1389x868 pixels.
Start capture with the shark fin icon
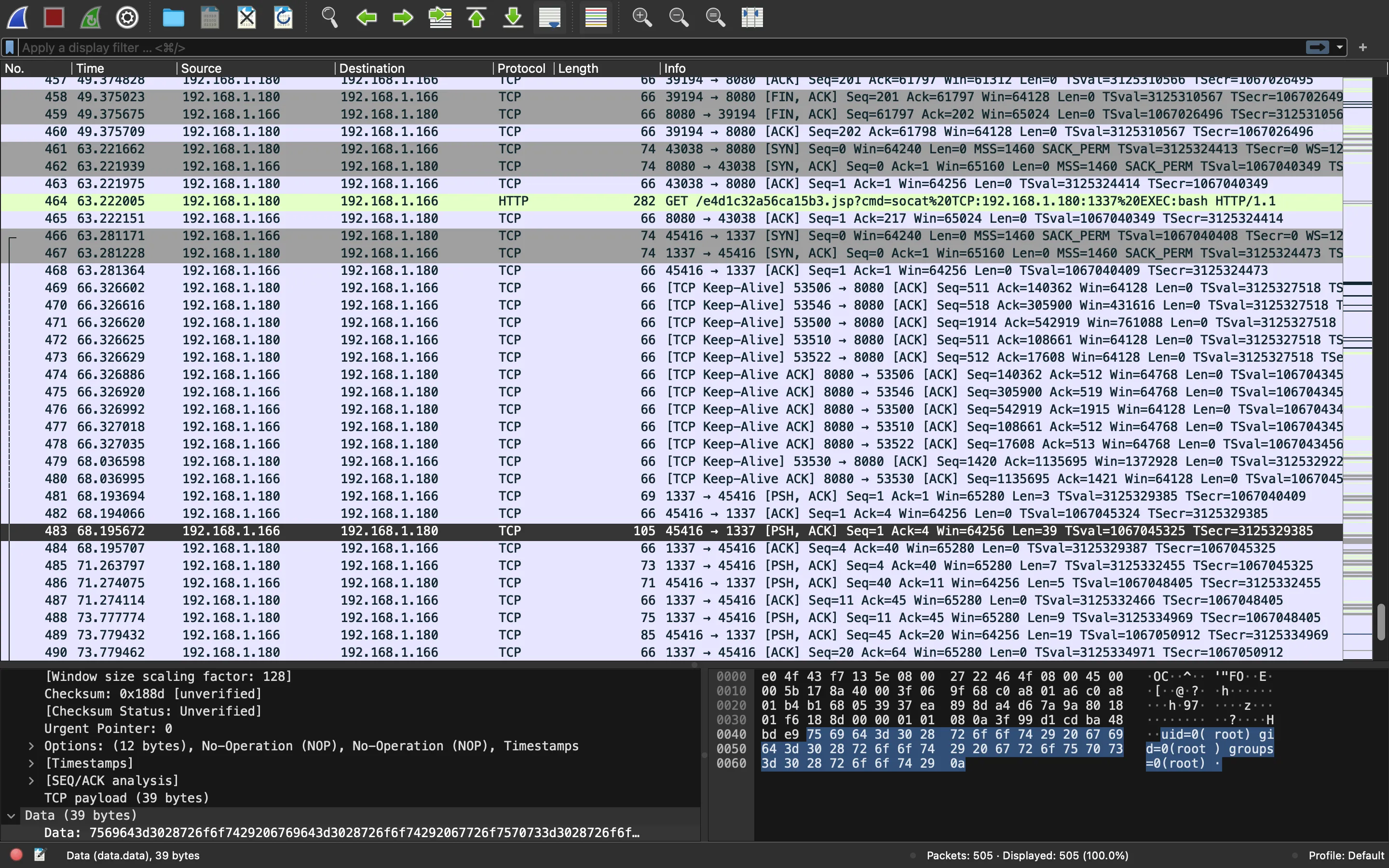[x=17, y=17]
